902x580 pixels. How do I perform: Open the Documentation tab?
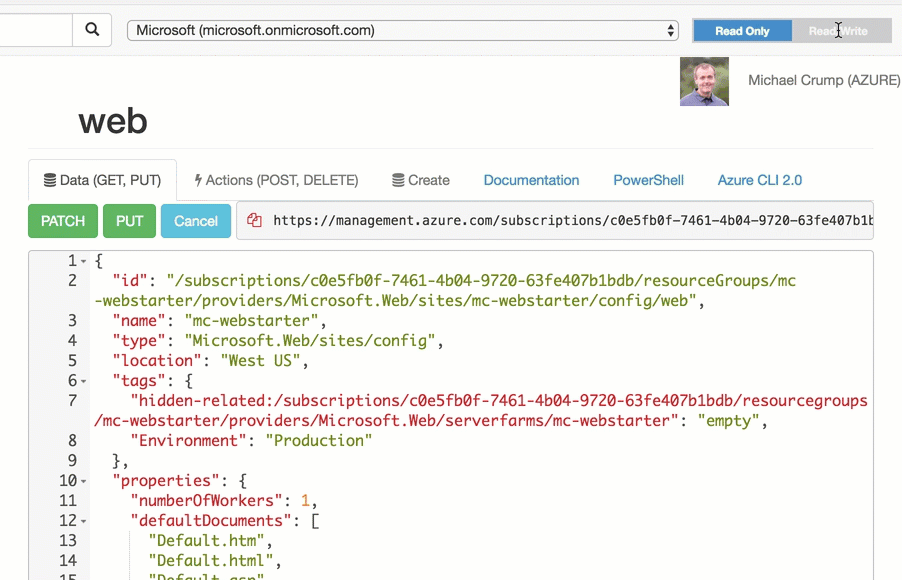(531, 180)
